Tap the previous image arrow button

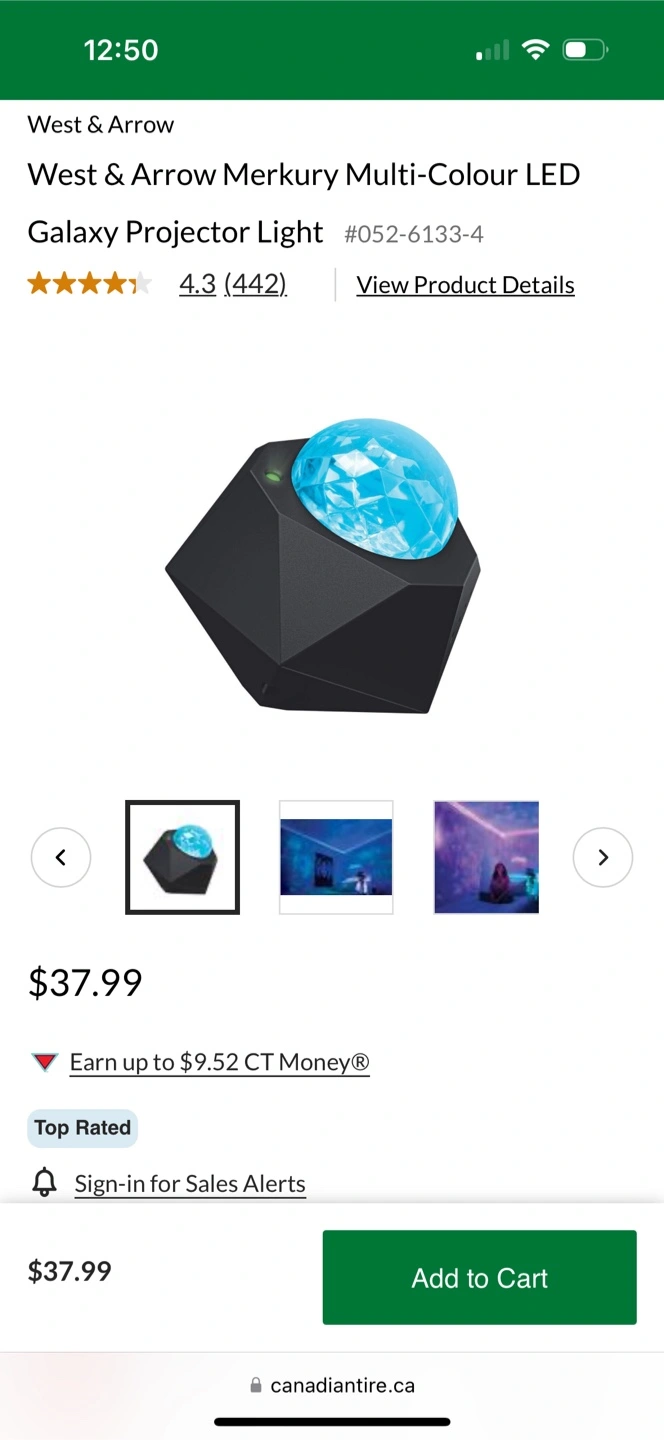point(61,857)
